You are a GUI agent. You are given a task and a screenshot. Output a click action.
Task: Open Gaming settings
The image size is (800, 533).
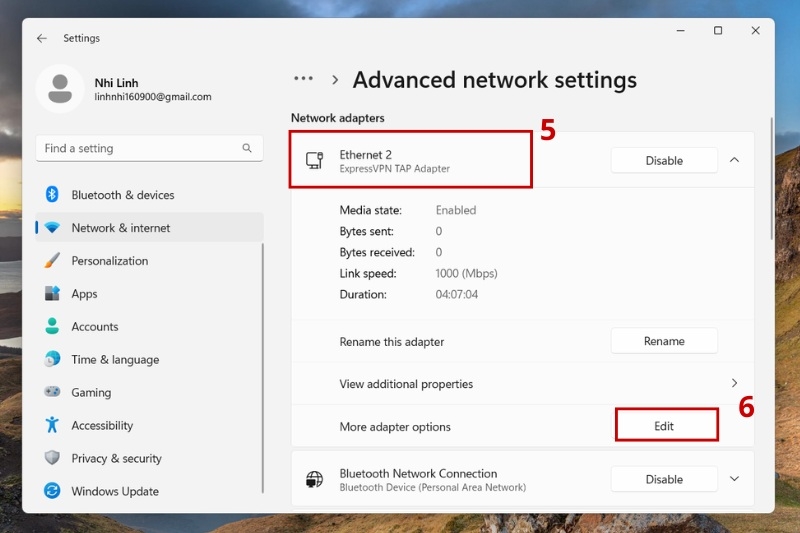point(149,392)
